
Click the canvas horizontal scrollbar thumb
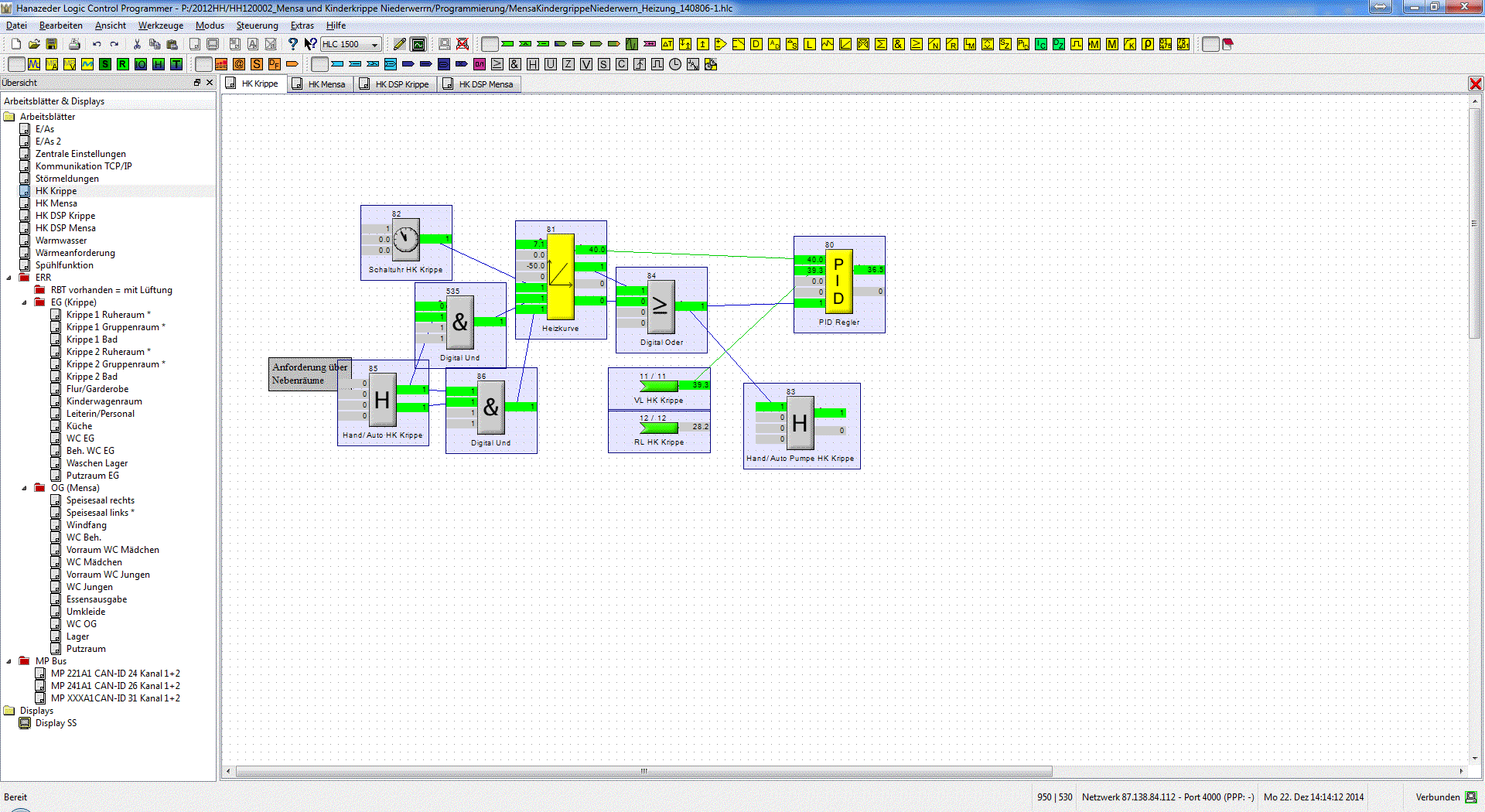click(x=643, y=771)
